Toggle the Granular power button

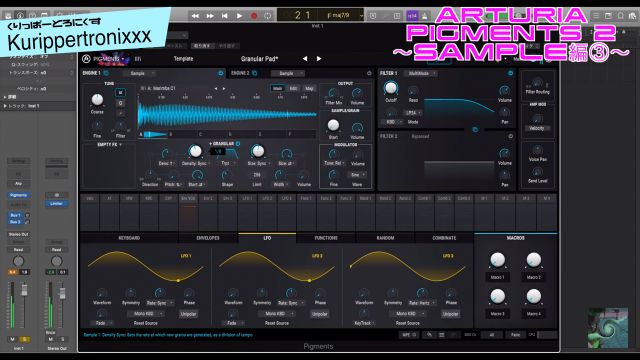pos(238,144)
